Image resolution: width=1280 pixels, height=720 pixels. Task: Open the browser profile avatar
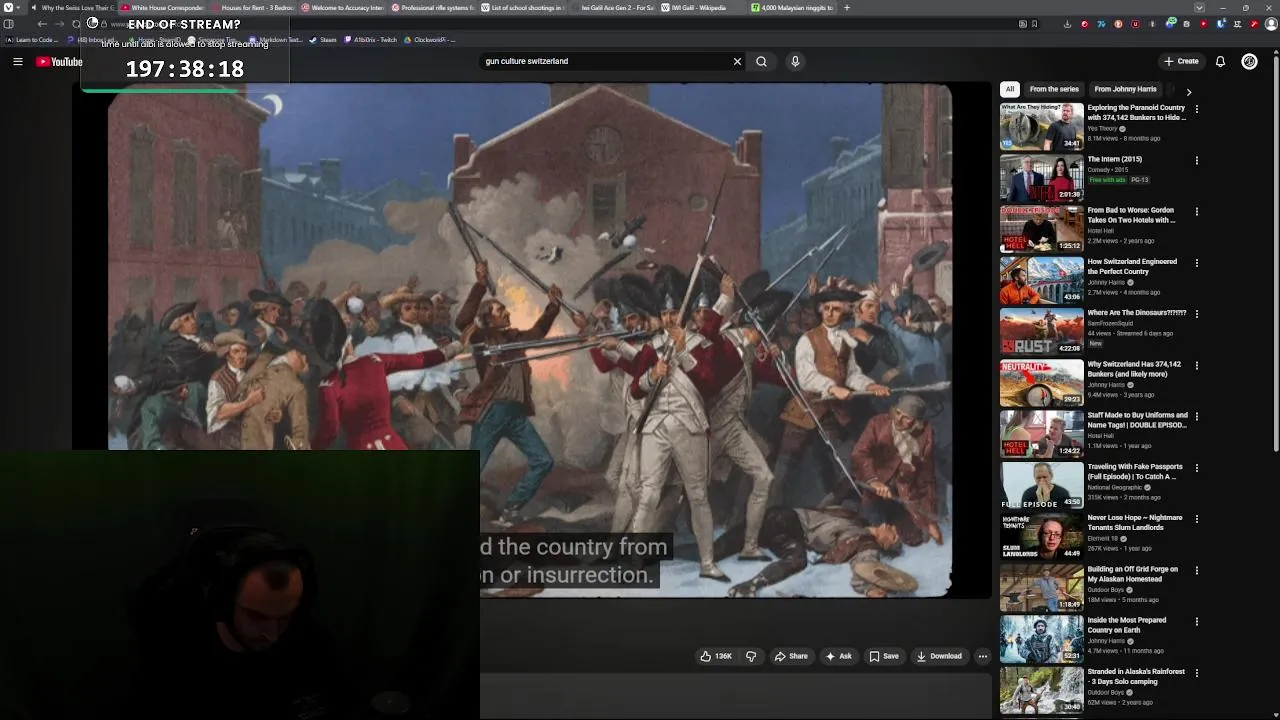1272,24
